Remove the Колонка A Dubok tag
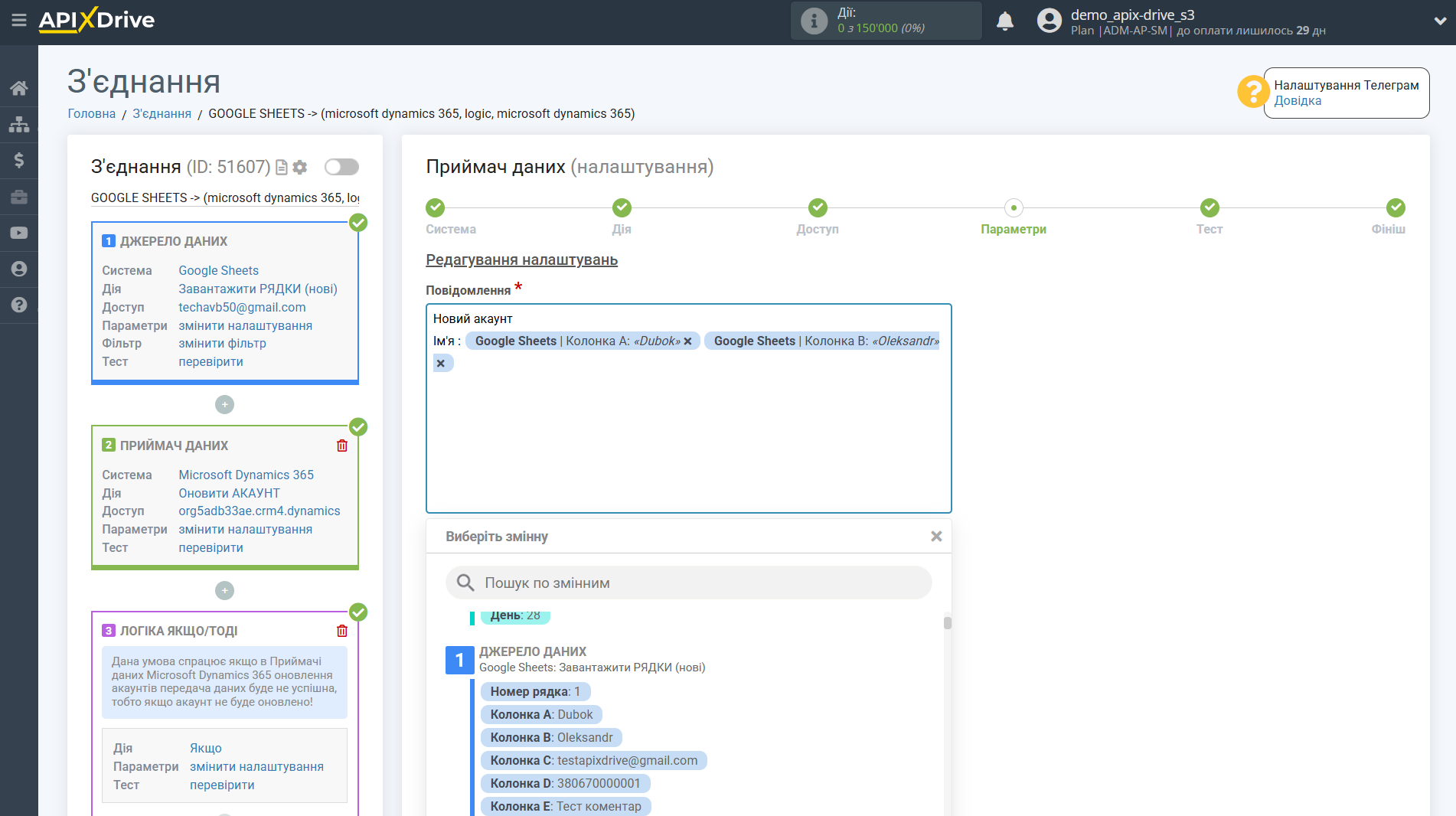Screen dimensions: 1456x816 coord(687,341)
